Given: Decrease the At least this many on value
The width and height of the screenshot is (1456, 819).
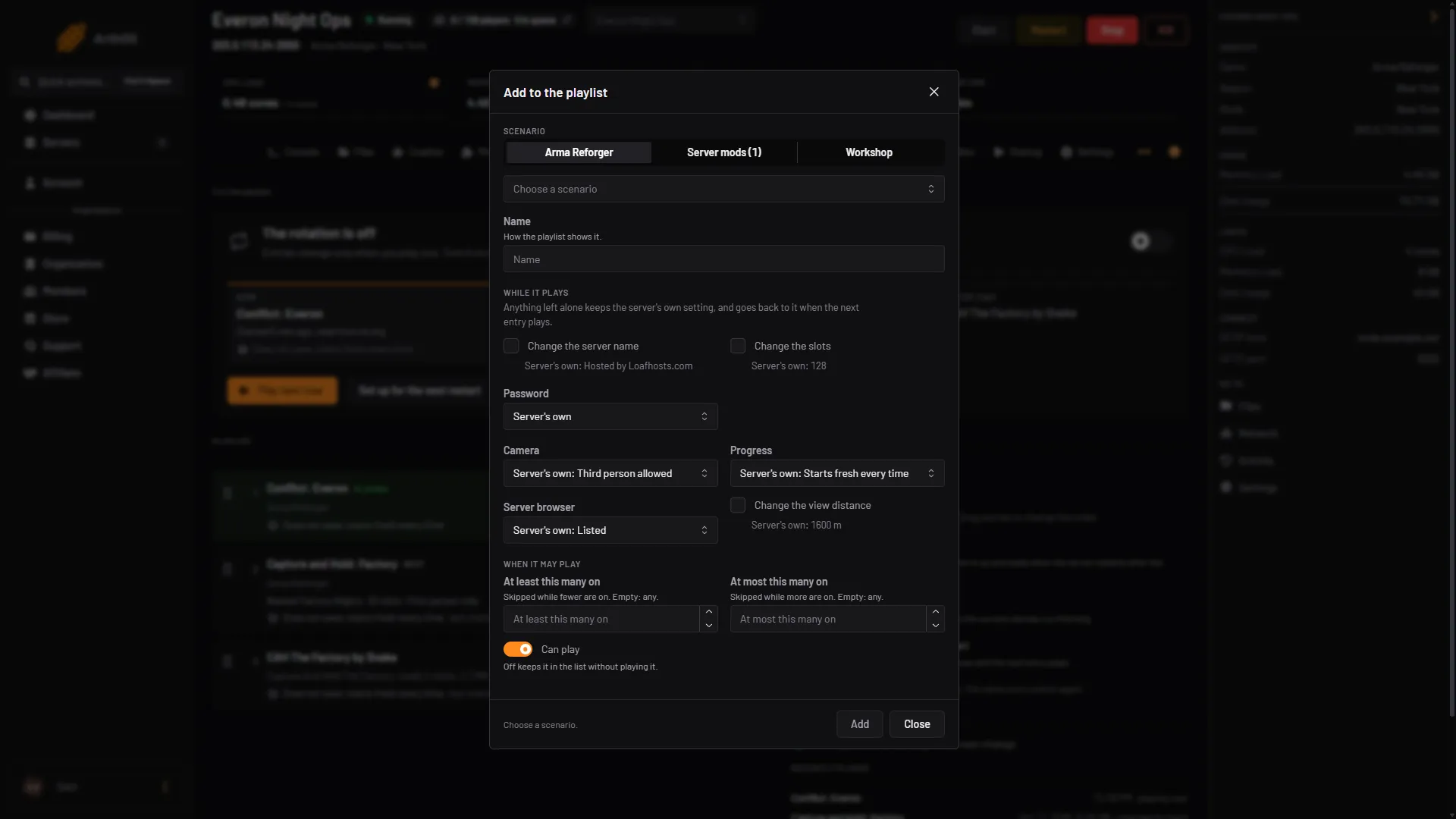Looking at the screenshot, I should [709, 626].
